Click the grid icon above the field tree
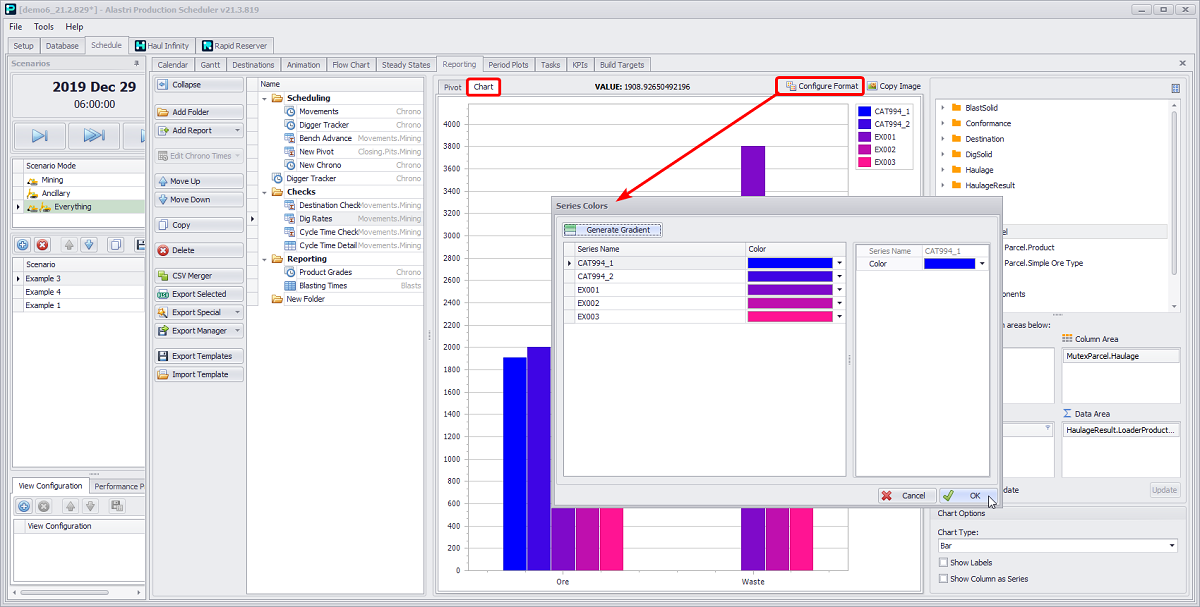Screen dimensions: 1200x607 (1175, 88)
